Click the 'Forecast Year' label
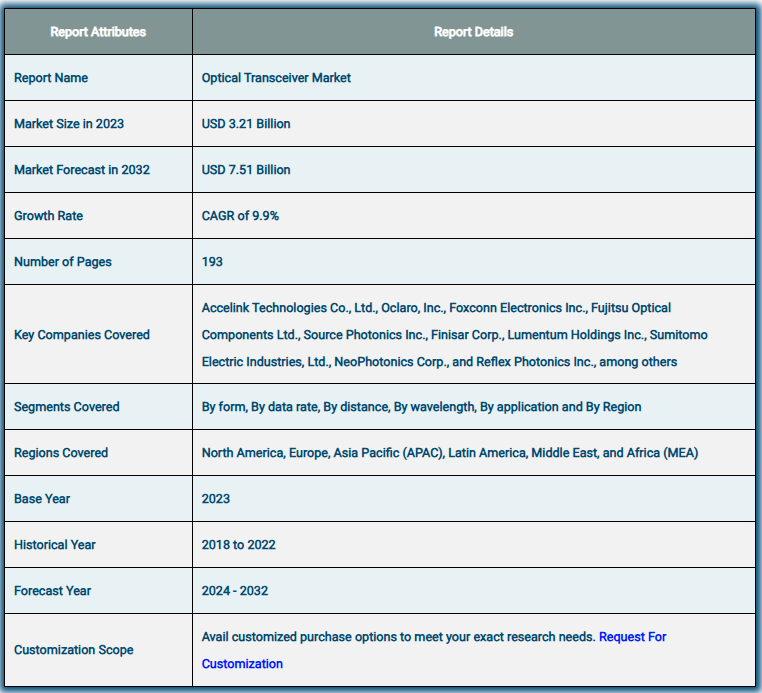 point(52,591)
